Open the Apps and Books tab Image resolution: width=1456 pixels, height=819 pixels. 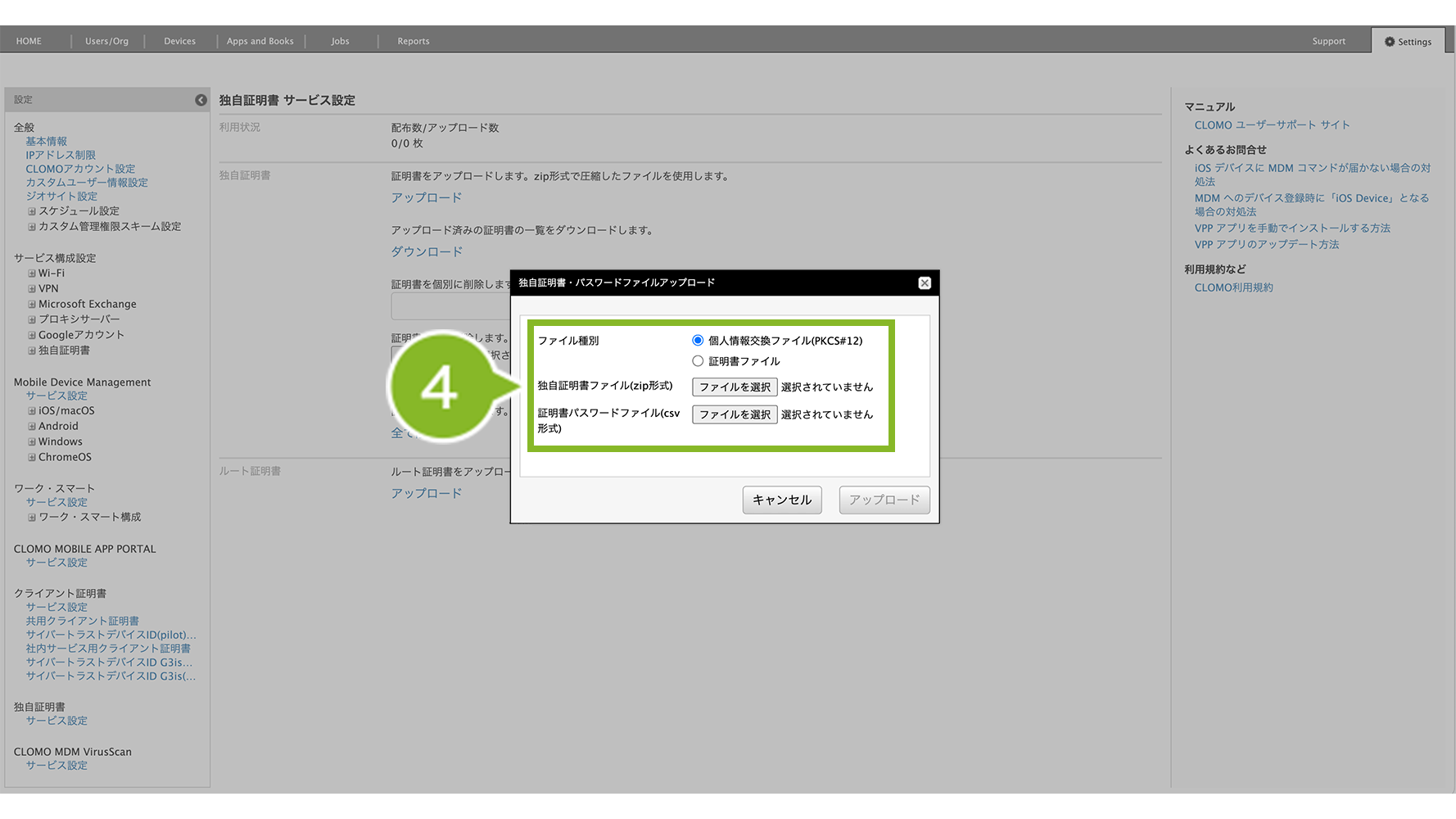pos(260,42)
